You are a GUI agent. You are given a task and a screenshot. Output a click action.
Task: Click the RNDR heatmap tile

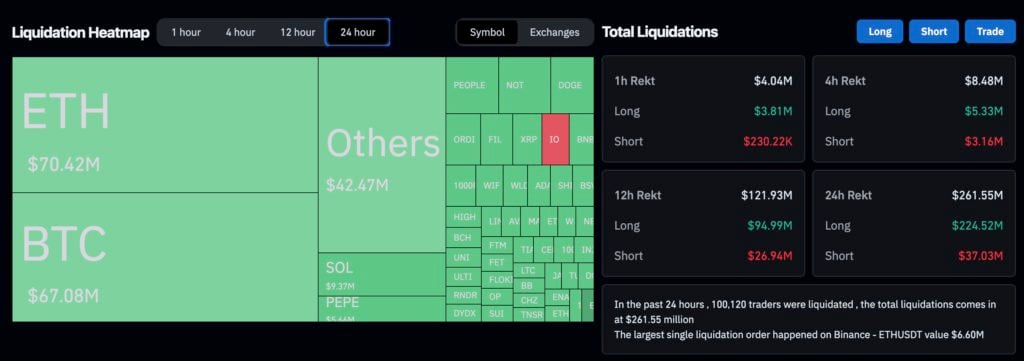click(464, 296)
